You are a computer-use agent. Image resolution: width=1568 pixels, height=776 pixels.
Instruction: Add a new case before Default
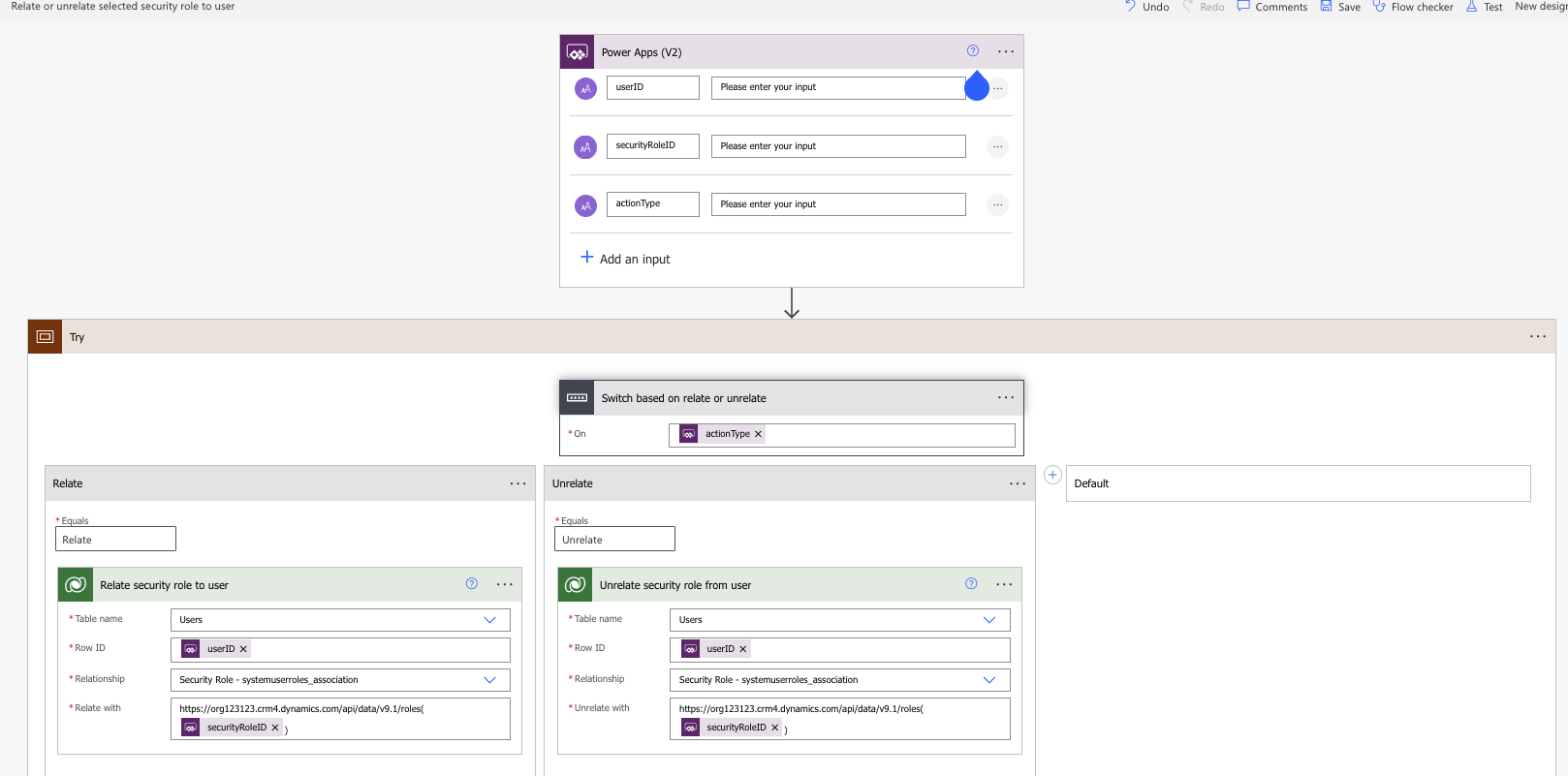pyautogui.click(x=1052, y=475)
